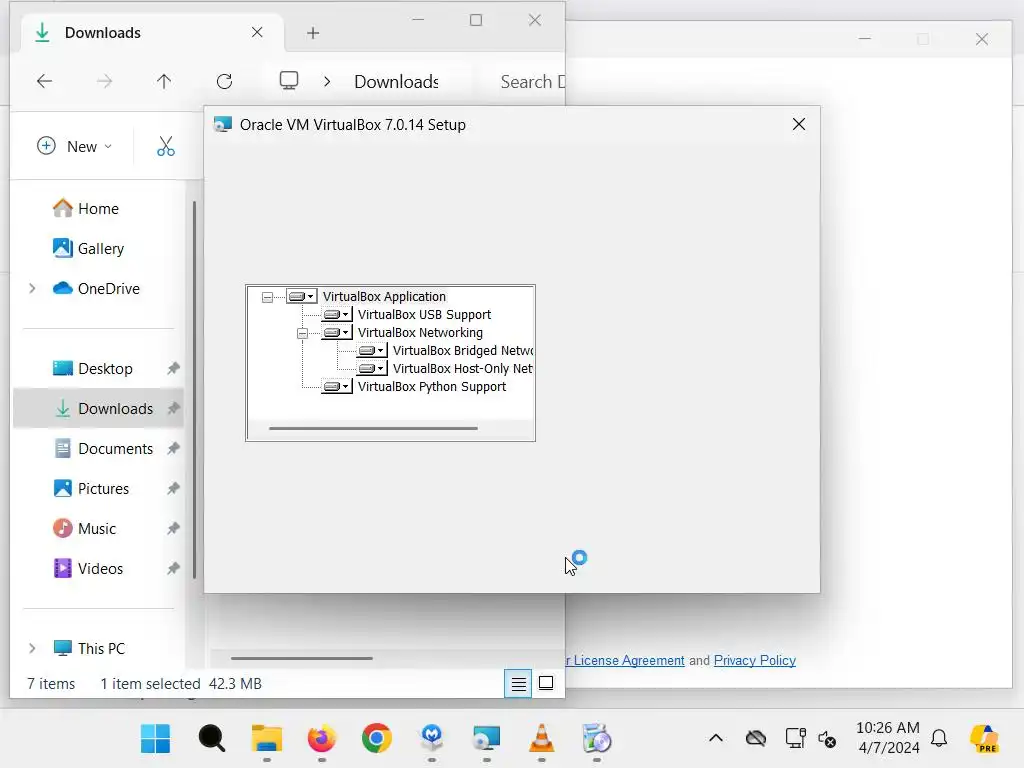Image resolution: width=1024 pixels, height=768 pixels.
Task: Open the New dropdown in File Explorer
Action: pyautogui.click(x=74, y=146)
